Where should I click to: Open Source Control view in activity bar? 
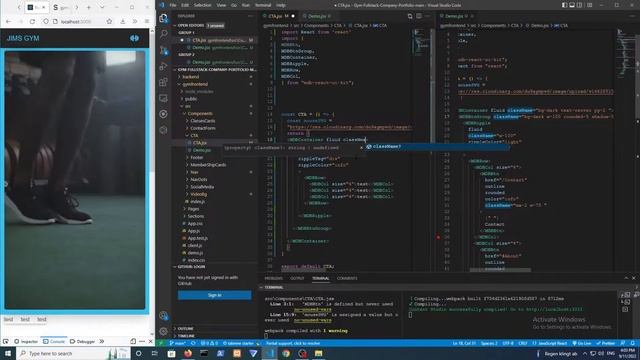click(x=163, y=50)
